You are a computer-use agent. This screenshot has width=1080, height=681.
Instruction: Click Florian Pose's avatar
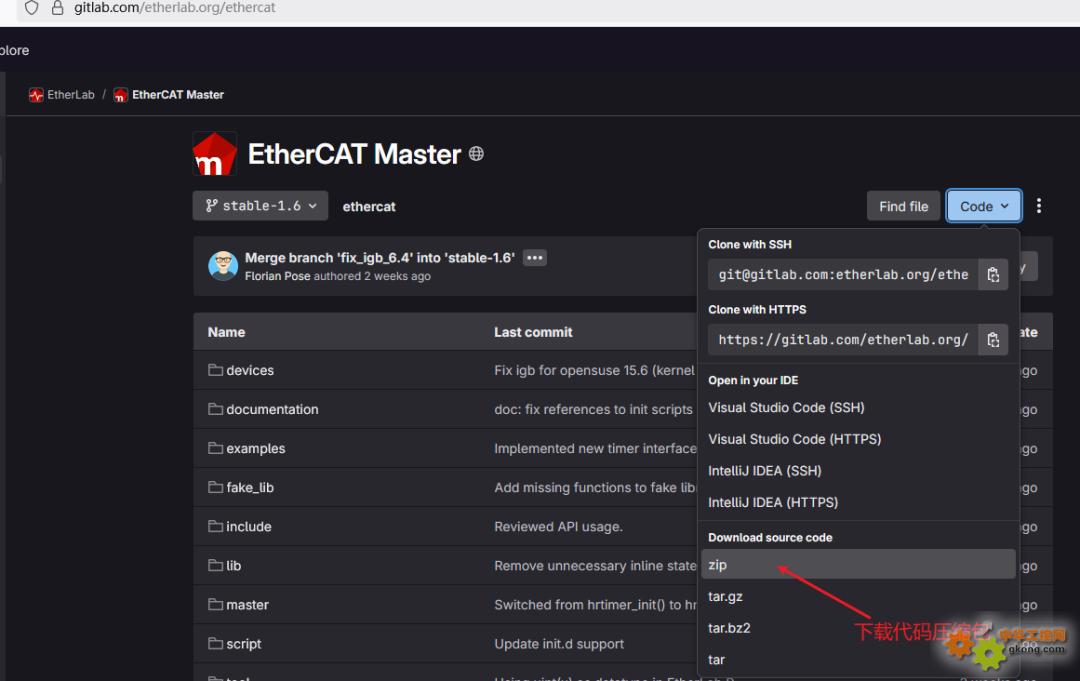223,266
